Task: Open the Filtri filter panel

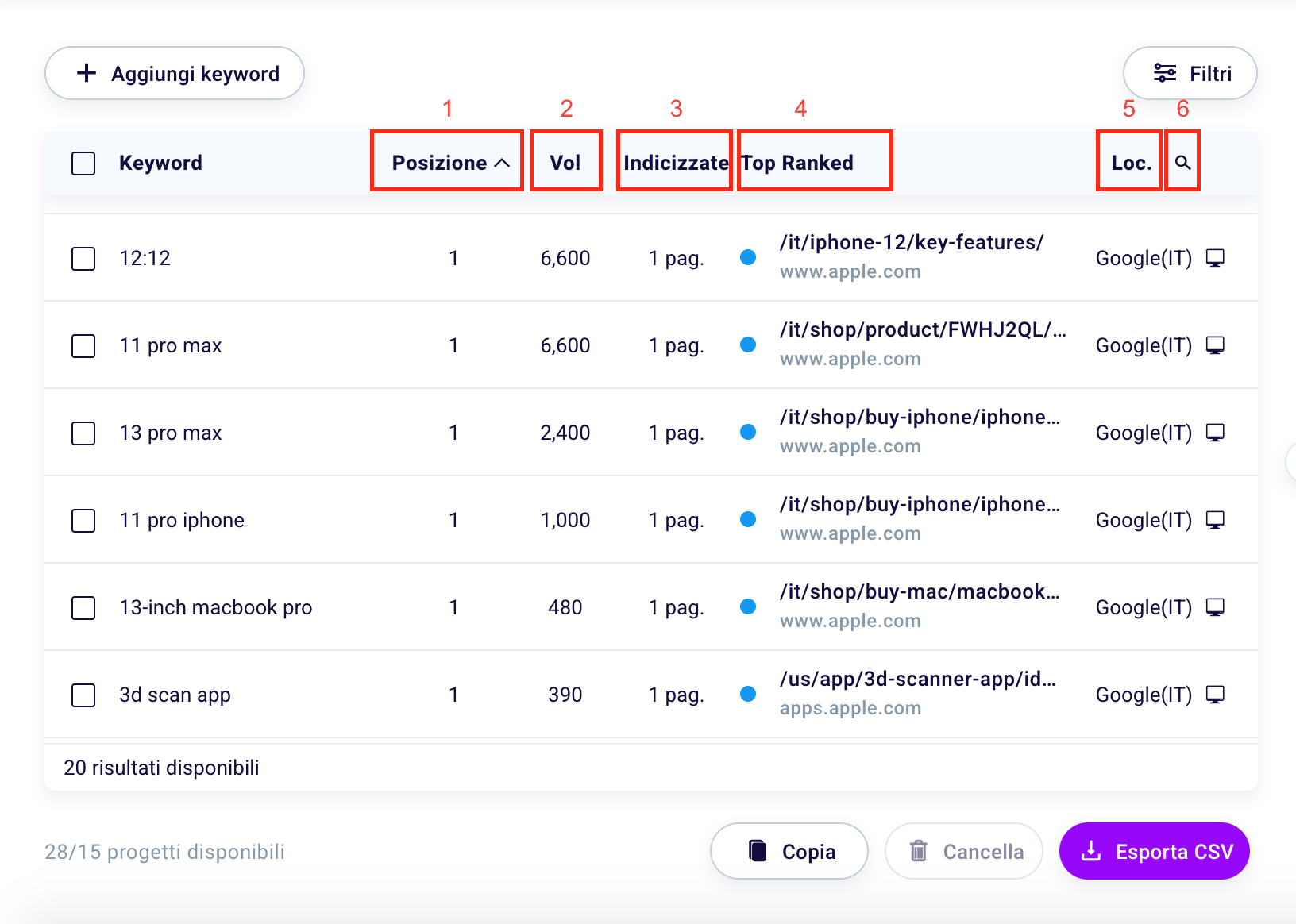Action: point(1190,73)
